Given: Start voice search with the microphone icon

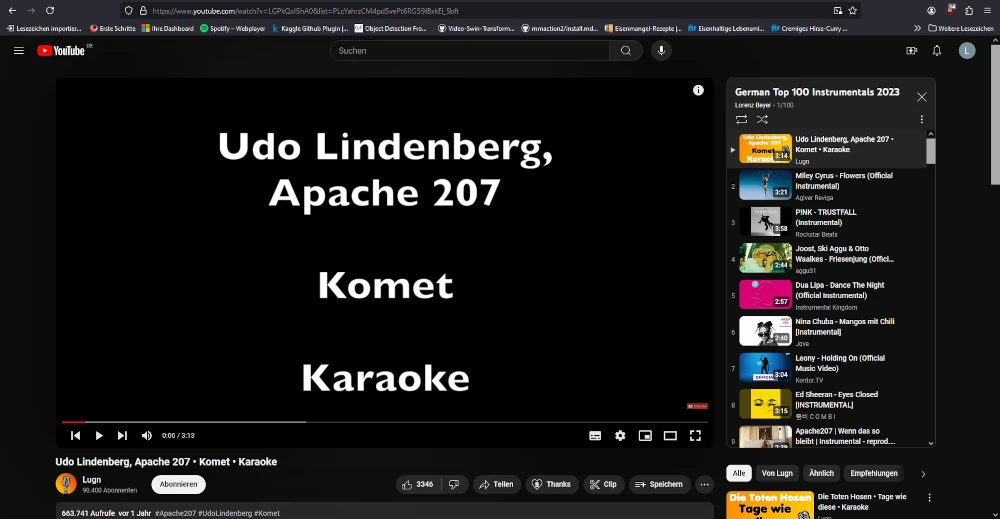Looking at the screenshot, I should pos(661,50).
